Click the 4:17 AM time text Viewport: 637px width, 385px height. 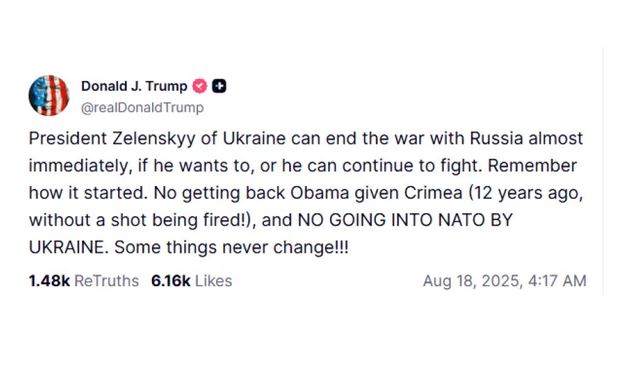(x=557, y=281)
